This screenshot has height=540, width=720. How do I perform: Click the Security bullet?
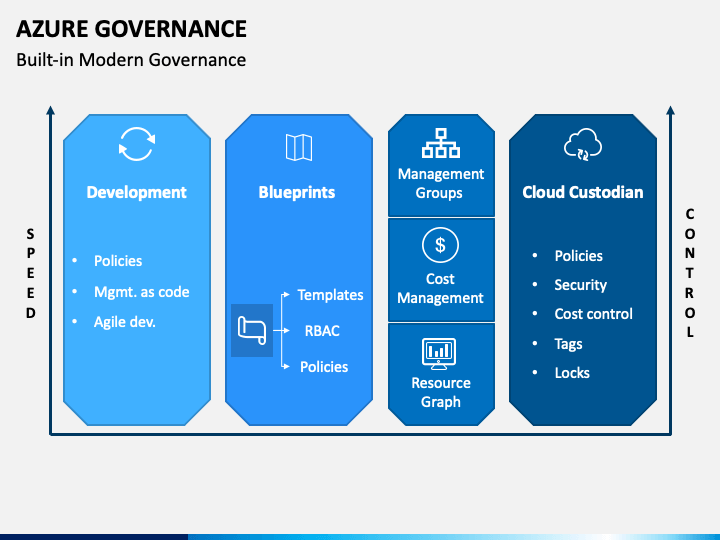point(580,285)
